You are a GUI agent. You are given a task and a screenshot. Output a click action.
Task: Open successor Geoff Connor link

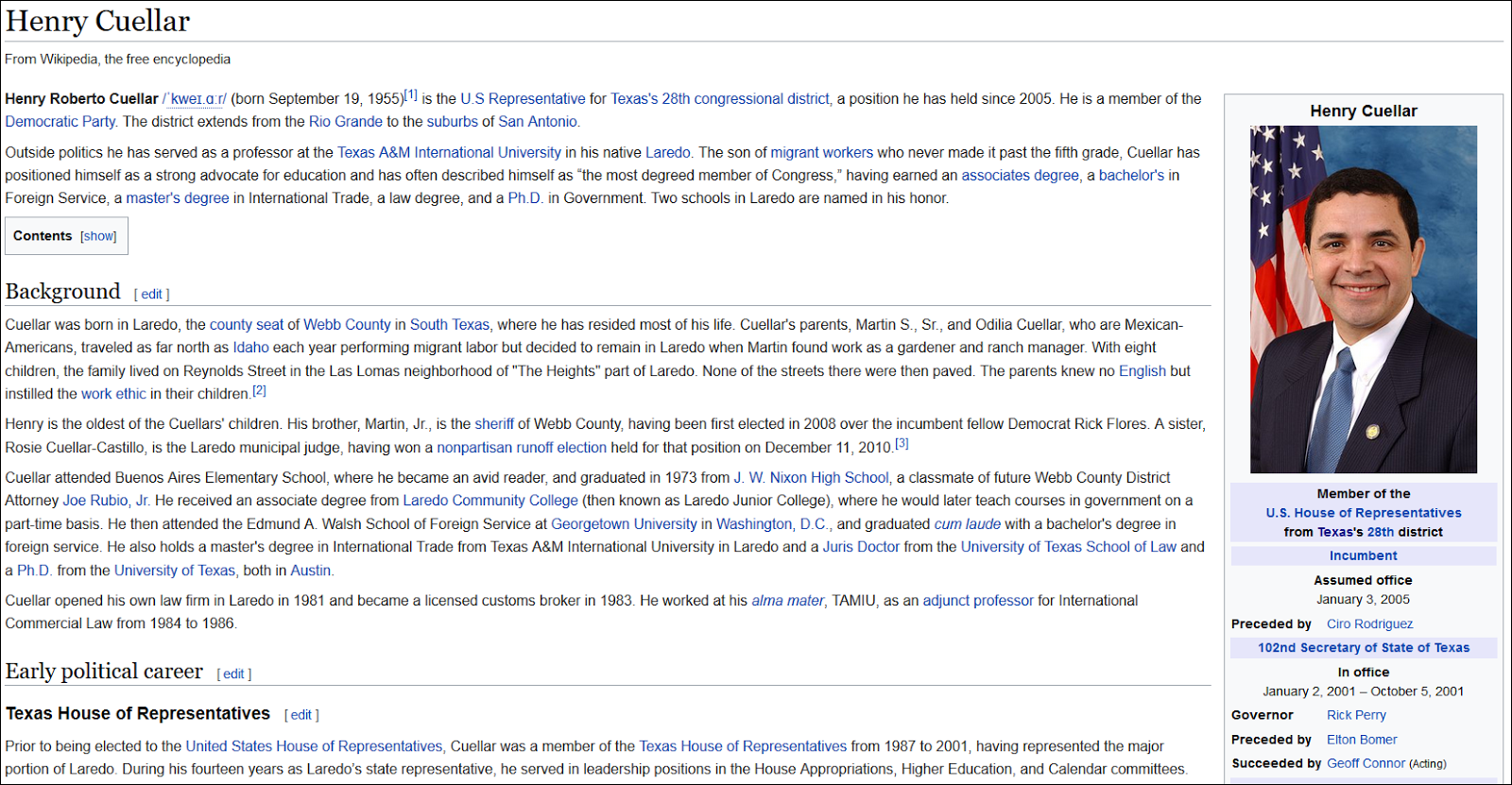coord(1366,764)
